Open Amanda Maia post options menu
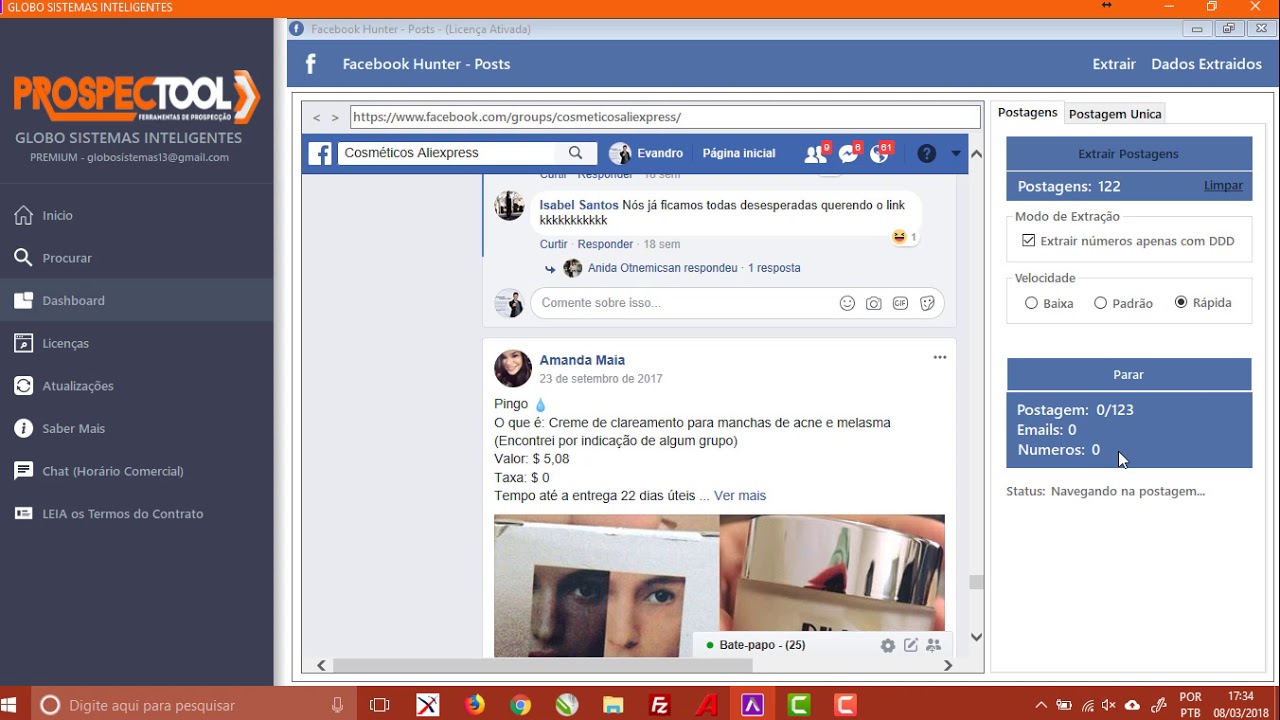This screenshot has height=720, width=1280. [x=940, y=357]
